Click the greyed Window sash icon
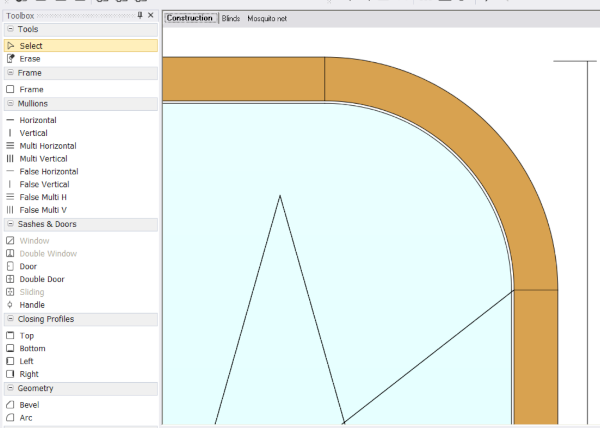600x428 pixels. [10, 241]
